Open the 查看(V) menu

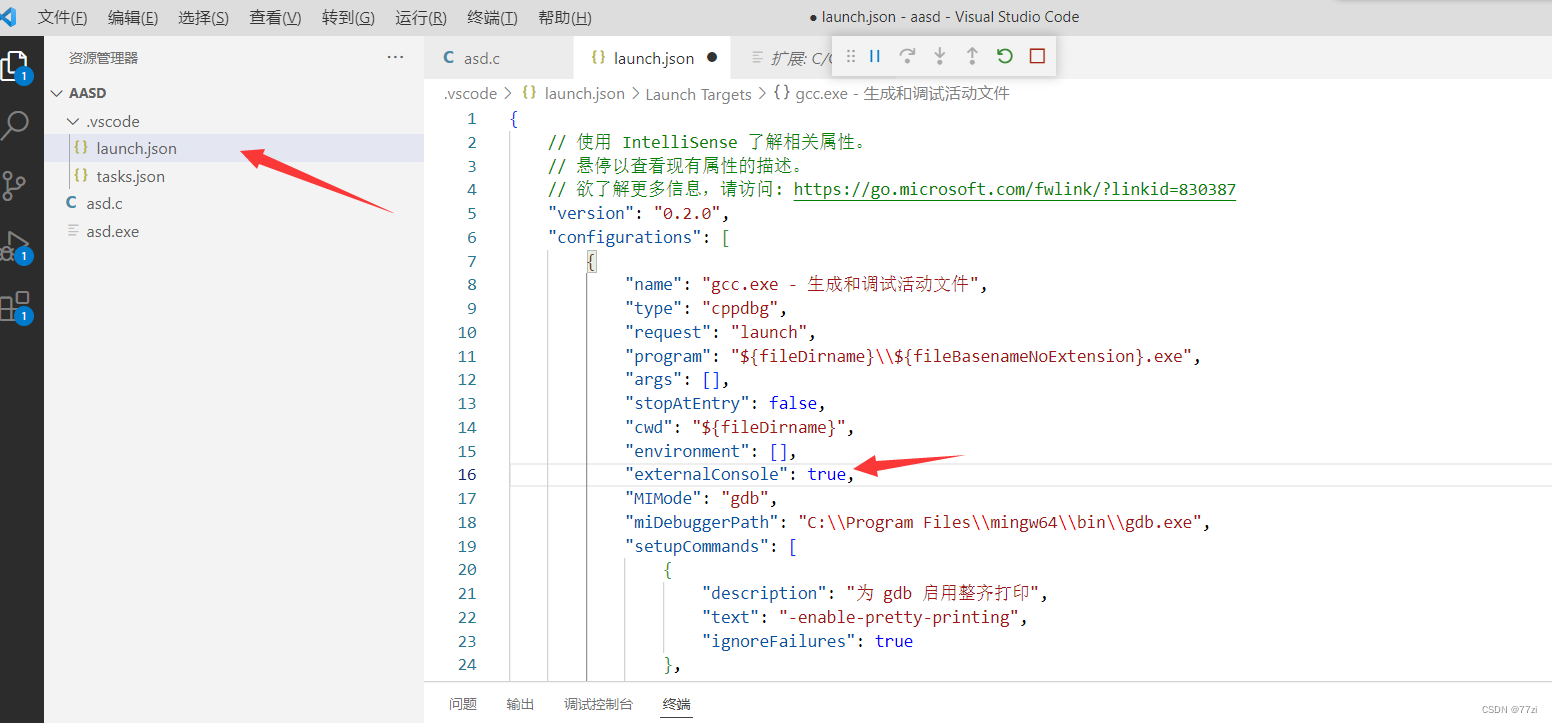(x=275, y=17)
